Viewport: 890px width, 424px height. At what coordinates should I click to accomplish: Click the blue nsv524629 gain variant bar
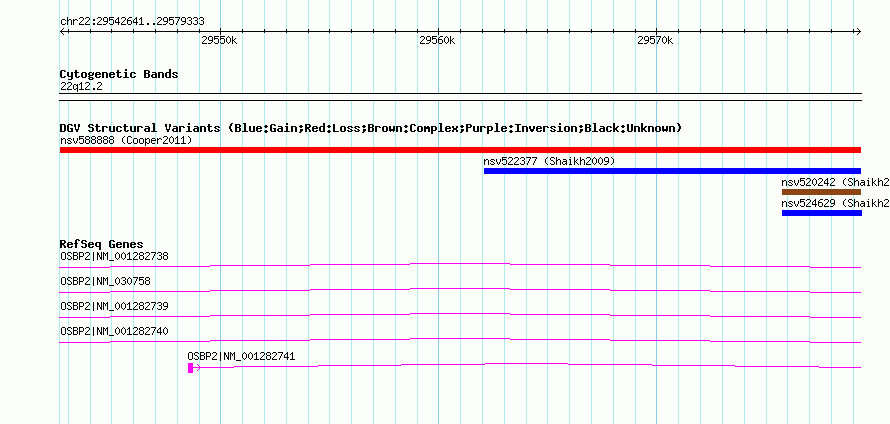821,213
